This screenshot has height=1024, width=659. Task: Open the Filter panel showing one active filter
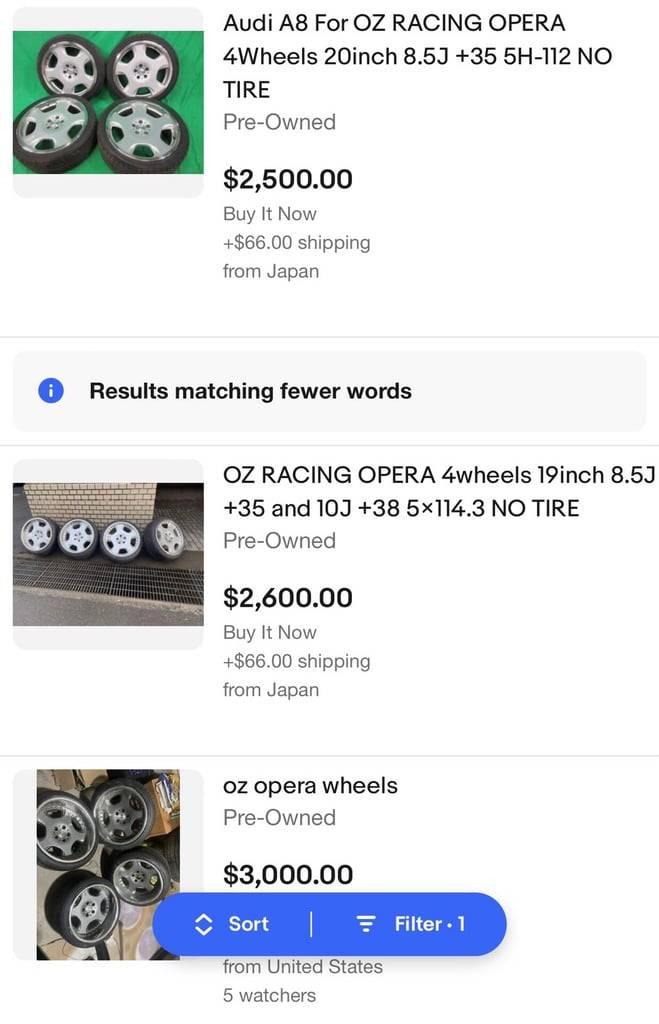coord(413,924)
